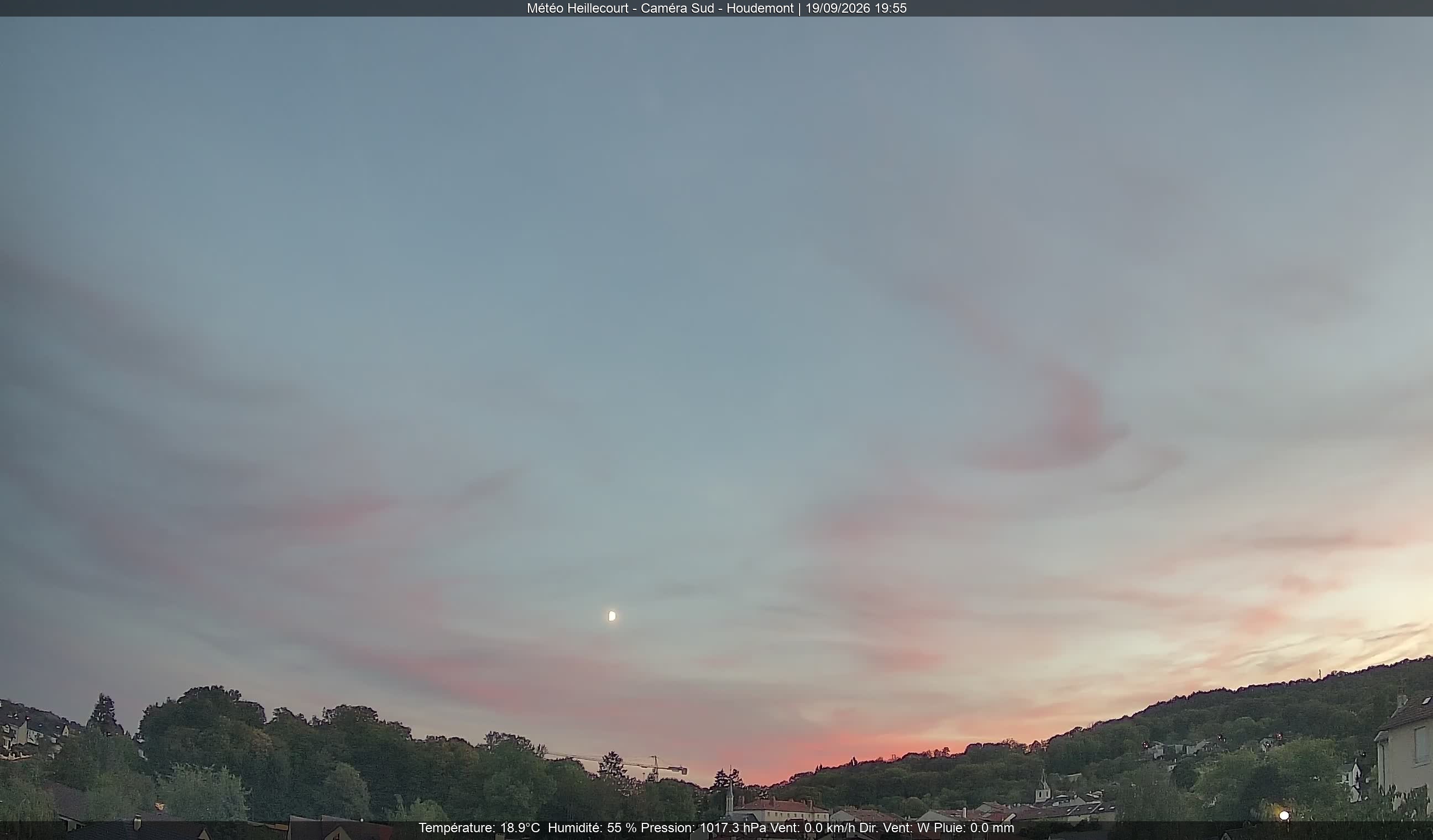Click the Humidité 55 % reading
This screenshot has width=1433, height=840.
[592, 828]
